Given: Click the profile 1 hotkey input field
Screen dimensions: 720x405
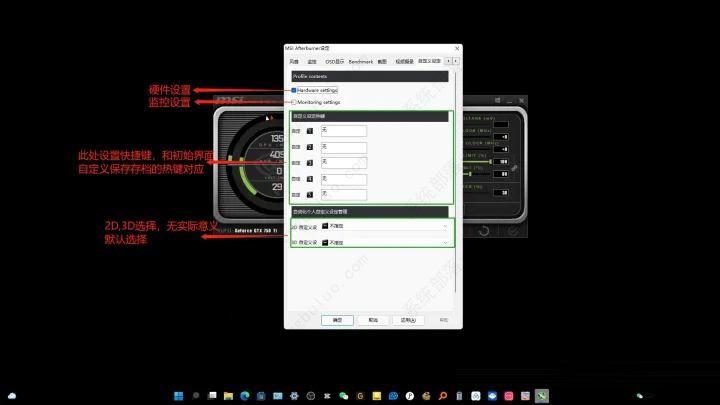Looking at the screenshot, I should click(343, 131).
